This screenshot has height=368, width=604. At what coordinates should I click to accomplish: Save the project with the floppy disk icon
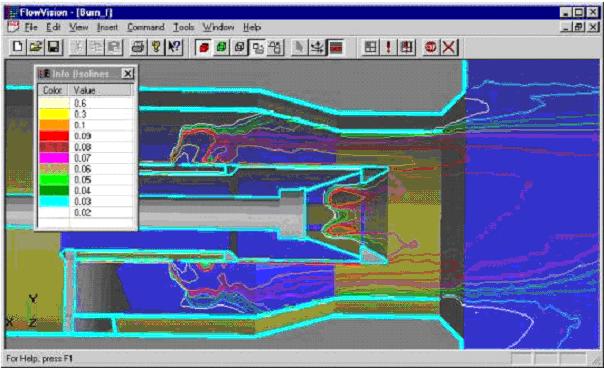(x=54, y=47)
